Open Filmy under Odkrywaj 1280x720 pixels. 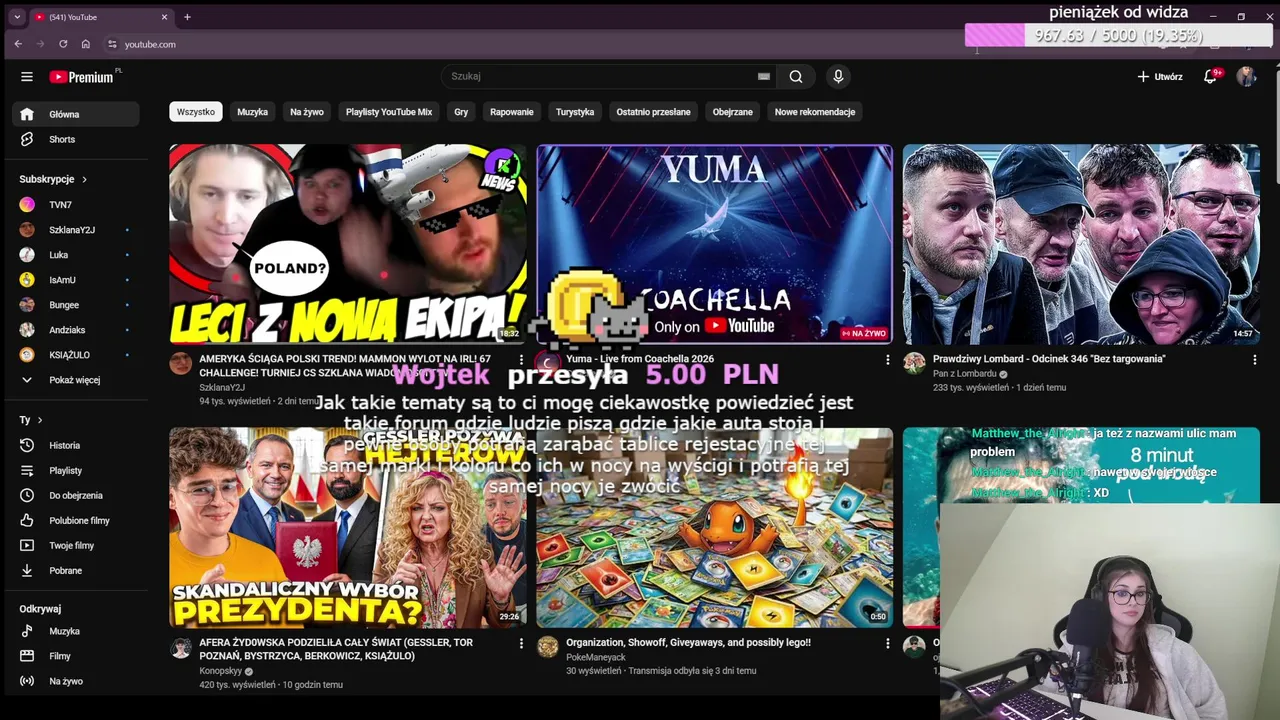(x=76, y=656)
